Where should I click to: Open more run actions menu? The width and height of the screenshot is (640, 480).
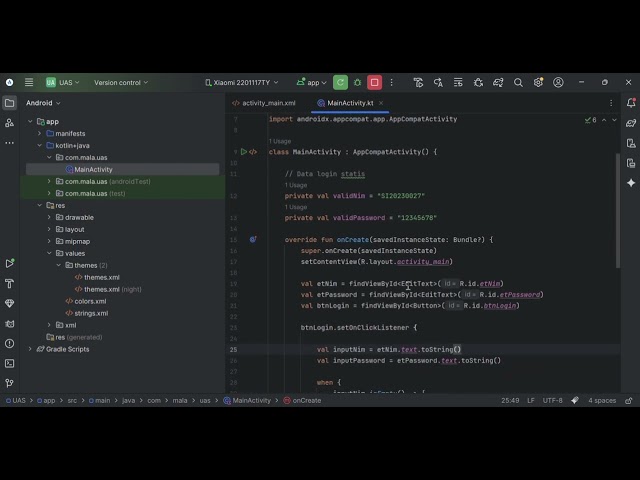(391, 82)
